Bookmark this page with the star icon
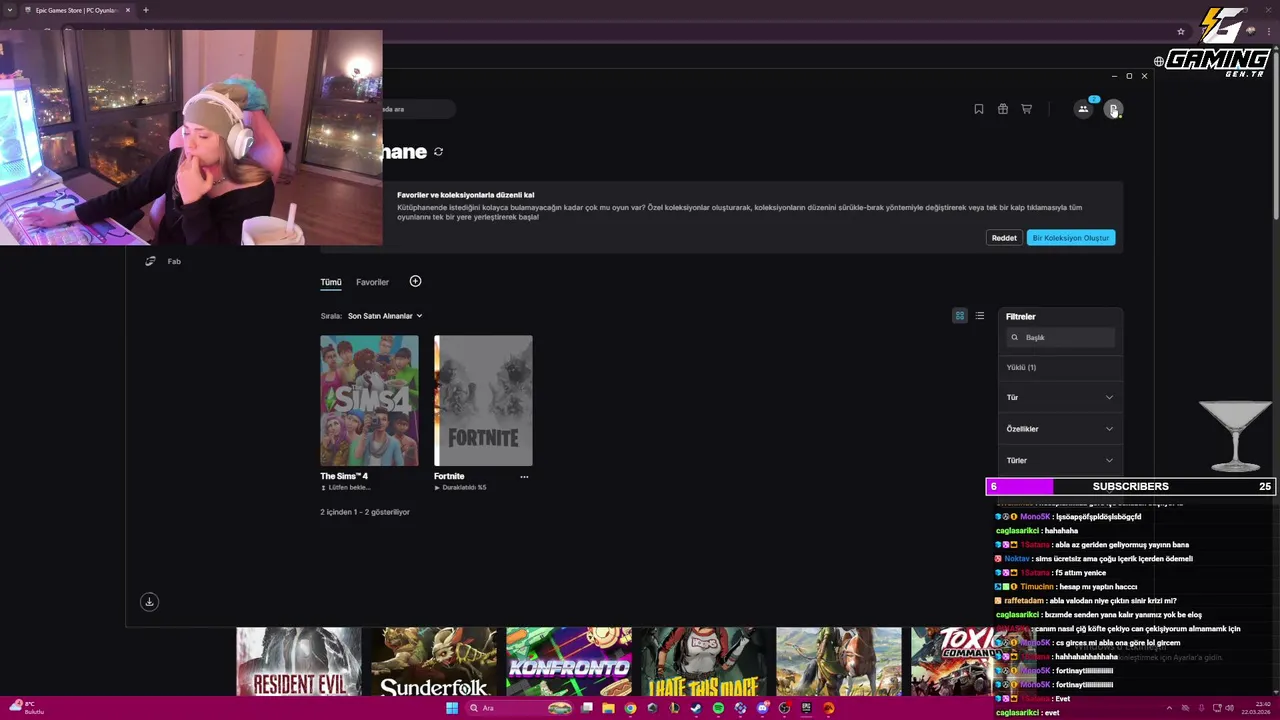The width and height of the screenshot is (1280, 720). (x=1181, y=31)
